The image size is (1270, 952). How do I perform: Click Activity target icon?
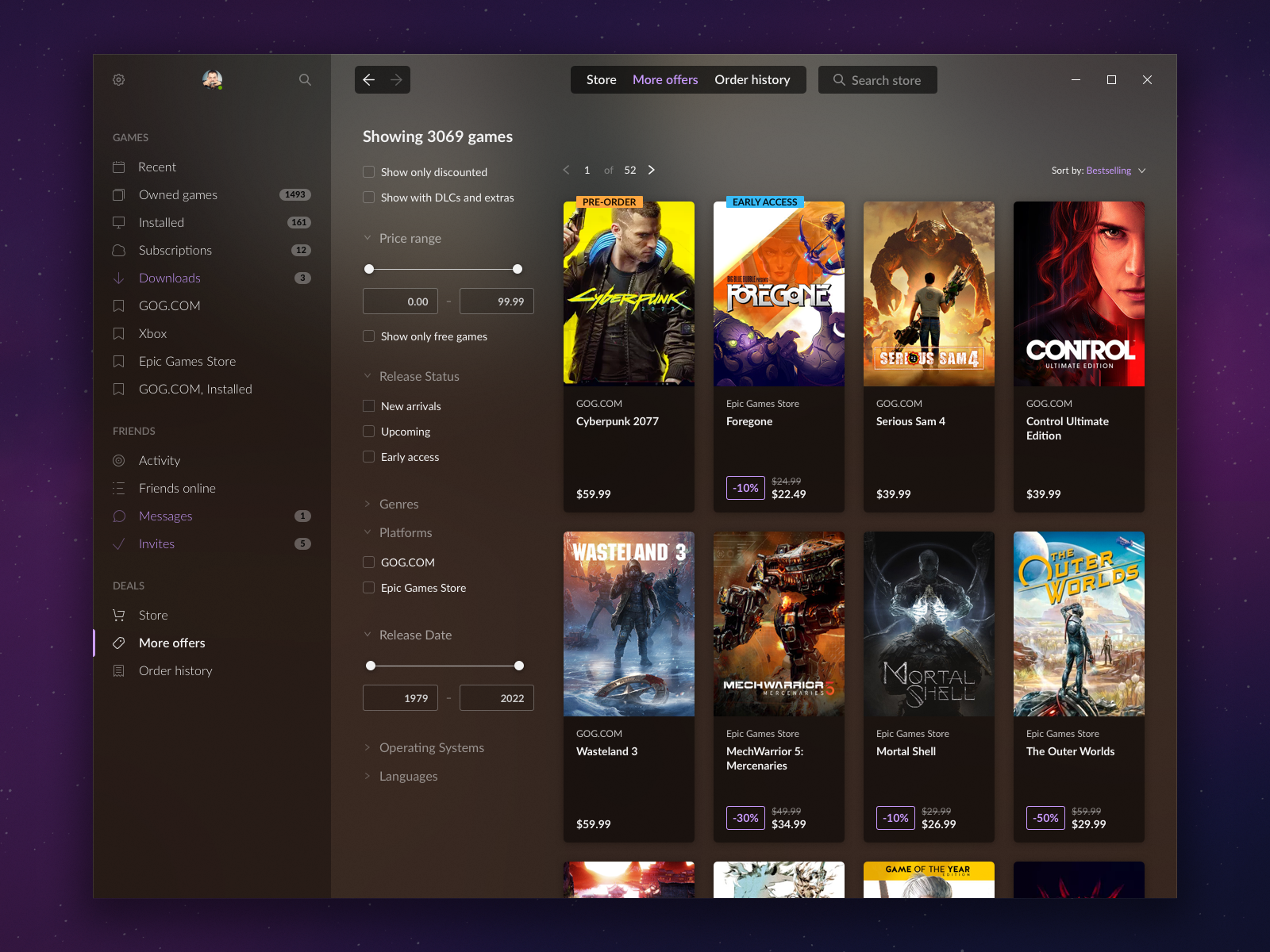pos(119,460)
